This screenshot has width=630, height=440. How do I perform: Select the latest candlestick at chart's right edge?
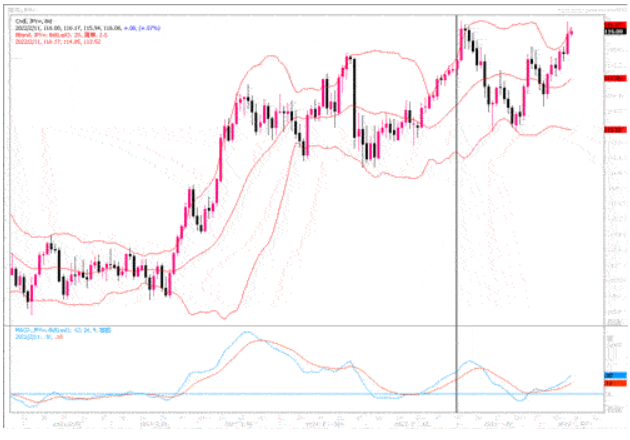pos(571,33)
